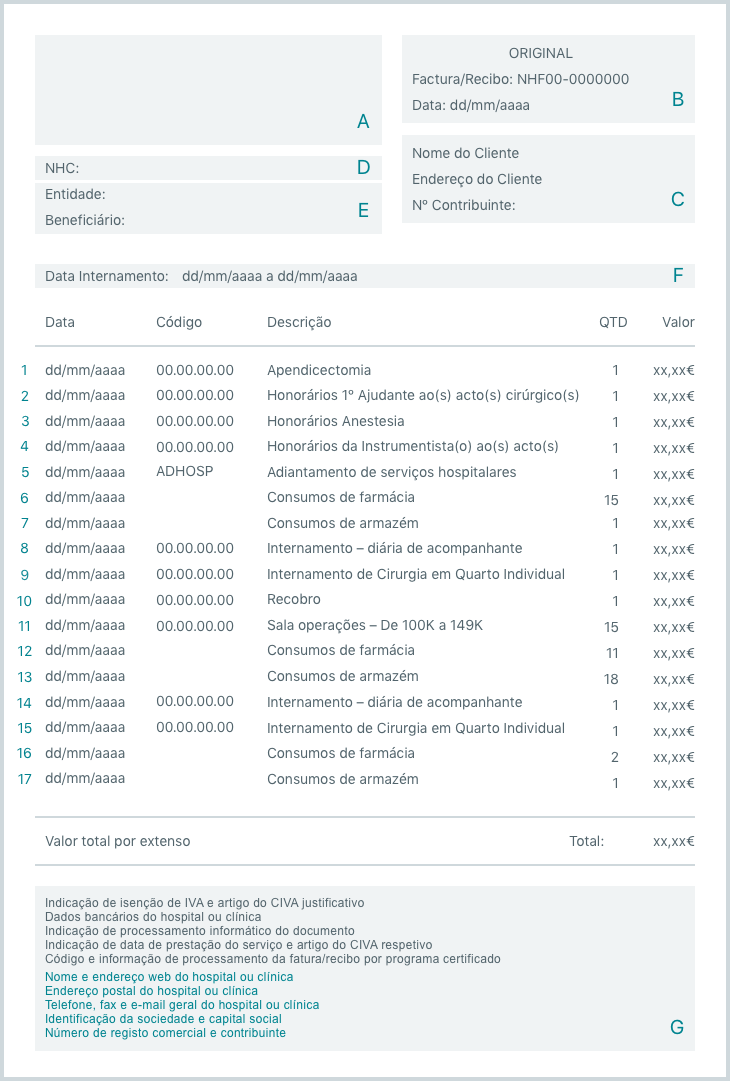Select the 'Apendicectomia' line item

pos(319,370)
